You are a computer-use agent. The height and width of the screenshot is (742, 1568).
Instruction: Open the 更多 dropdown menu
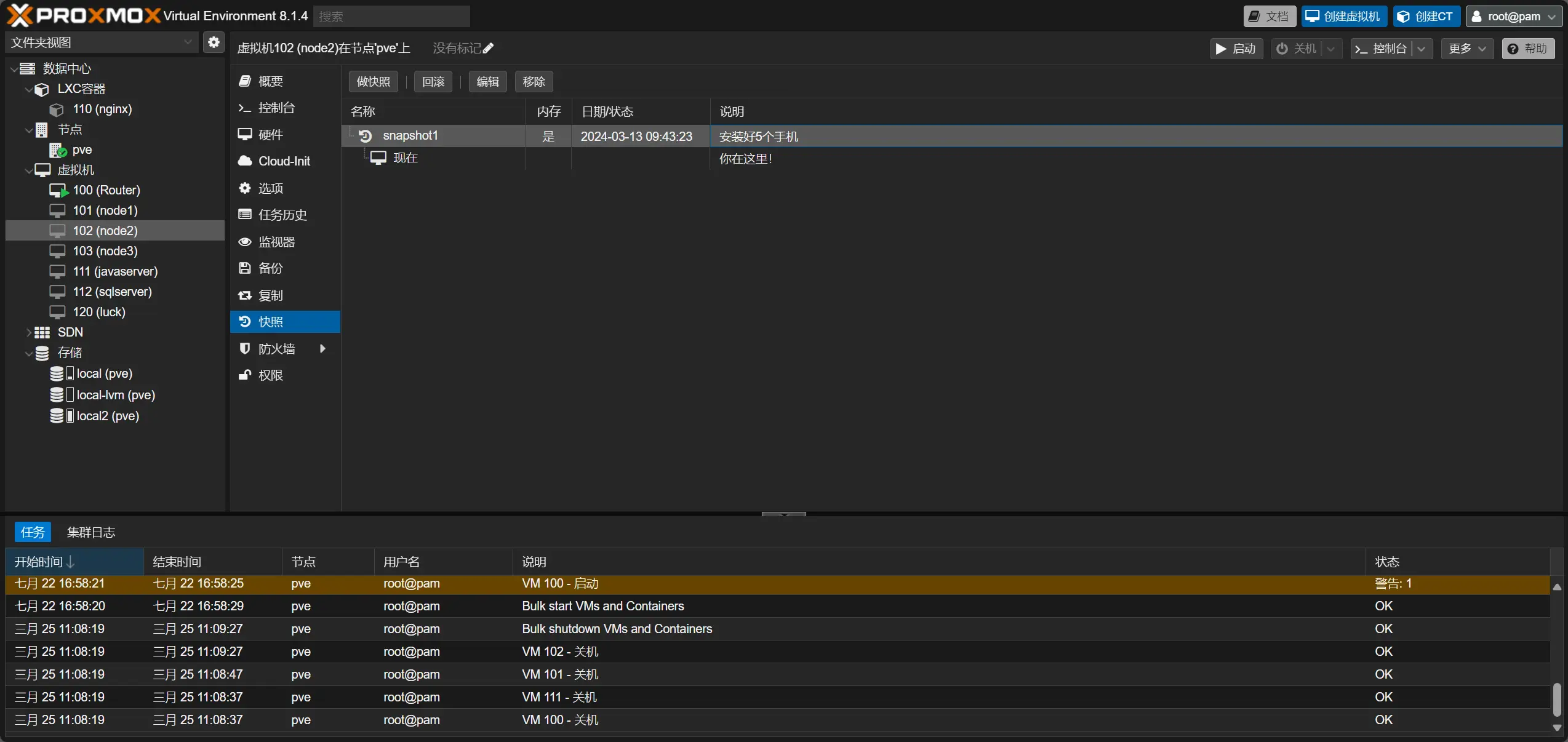[x=1466, y=49]
